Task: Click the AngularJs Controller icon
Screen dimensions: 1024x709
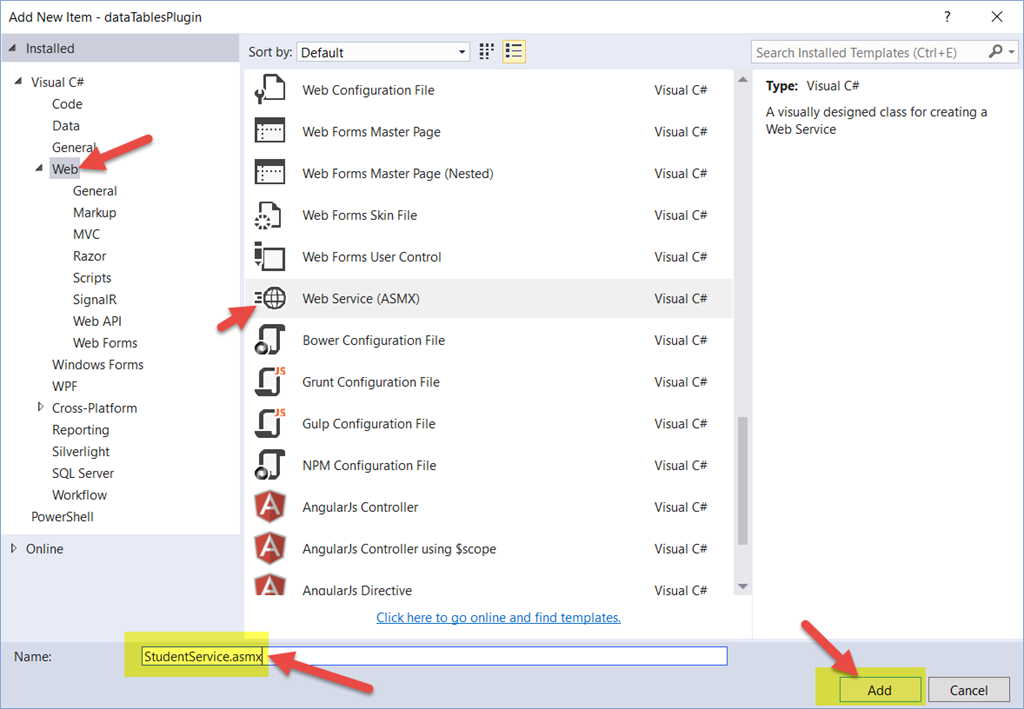Action: tap(270, 507)
